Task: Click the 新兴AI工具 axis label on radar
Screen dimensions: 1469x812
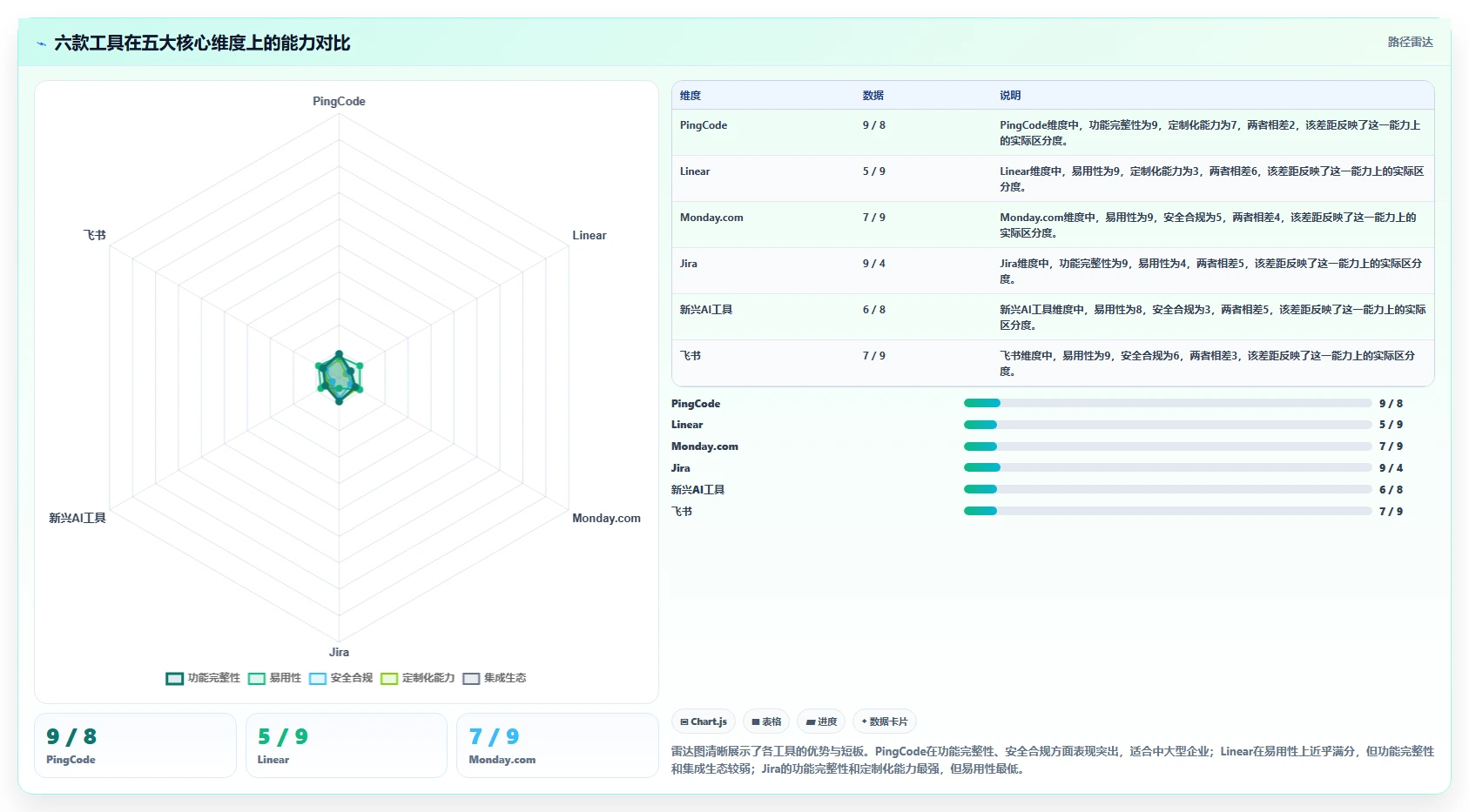Action: point(77,519)
